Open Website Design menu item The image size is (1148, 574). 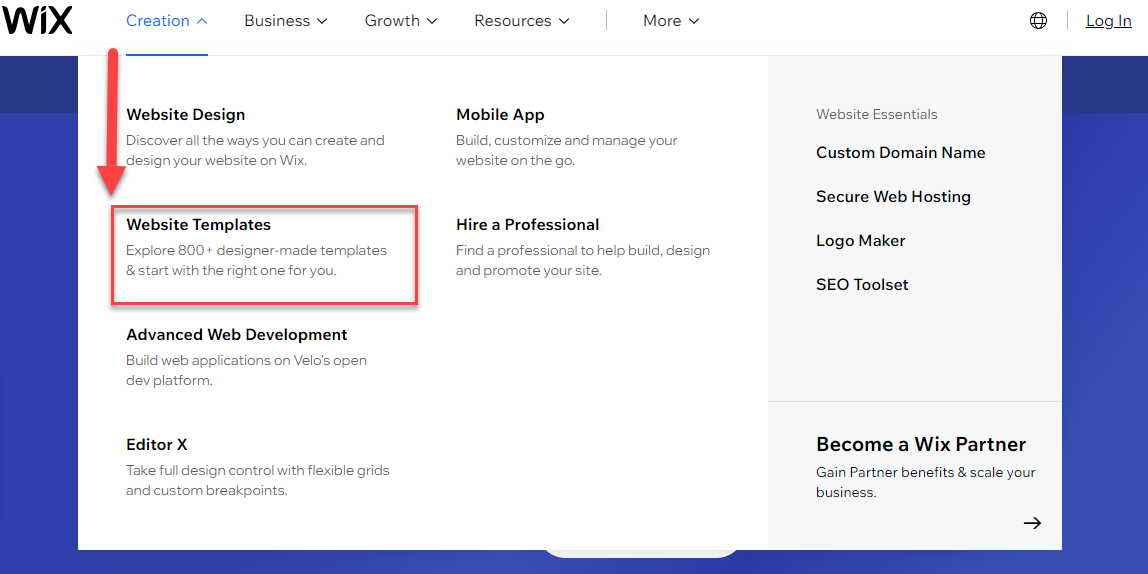[185, 115]
